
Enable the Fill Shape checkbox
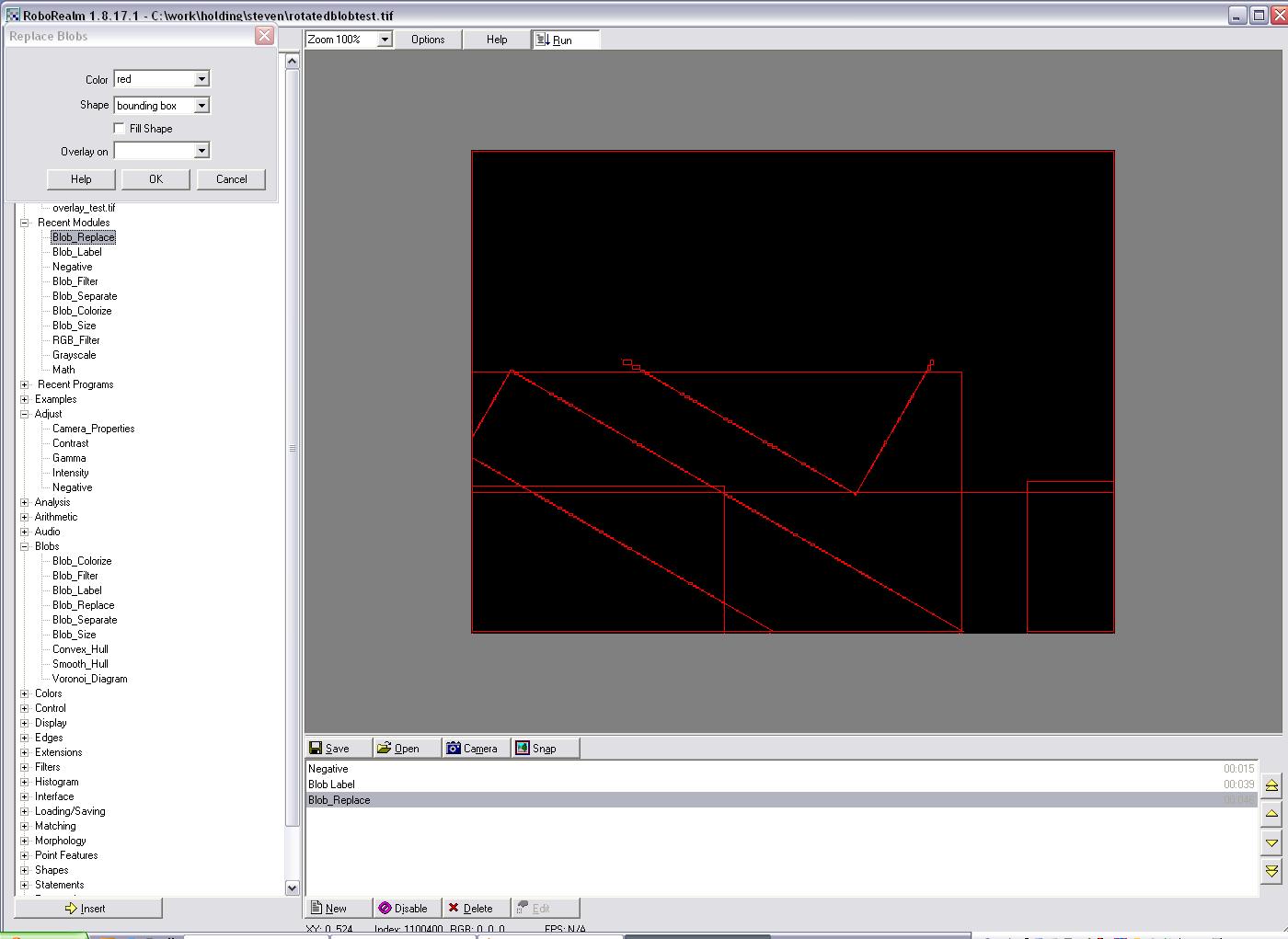tap(120, 129)
